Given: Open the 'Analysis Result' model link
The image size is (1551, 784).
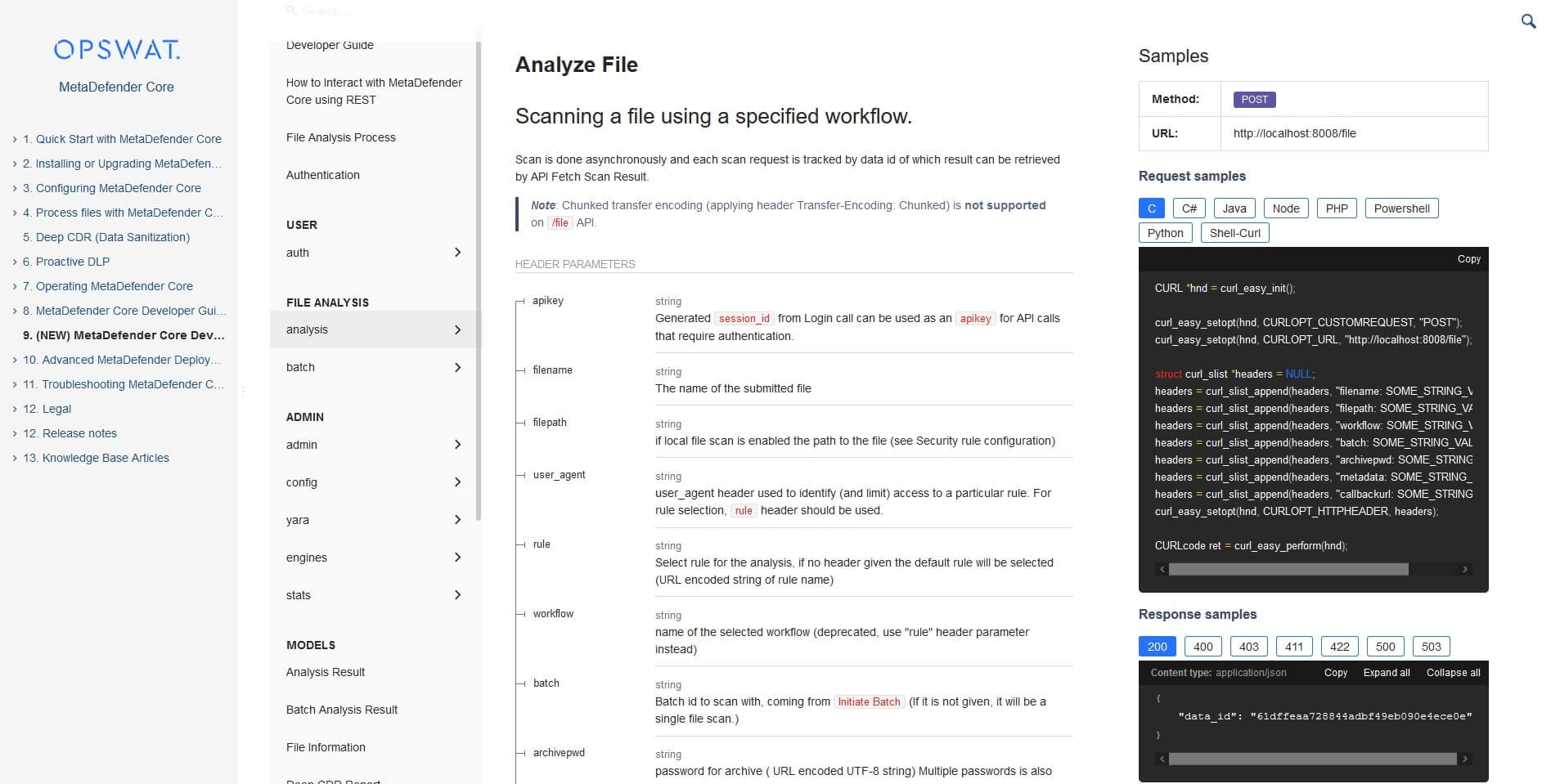Looking at the screenshot, I should [326, 672].
